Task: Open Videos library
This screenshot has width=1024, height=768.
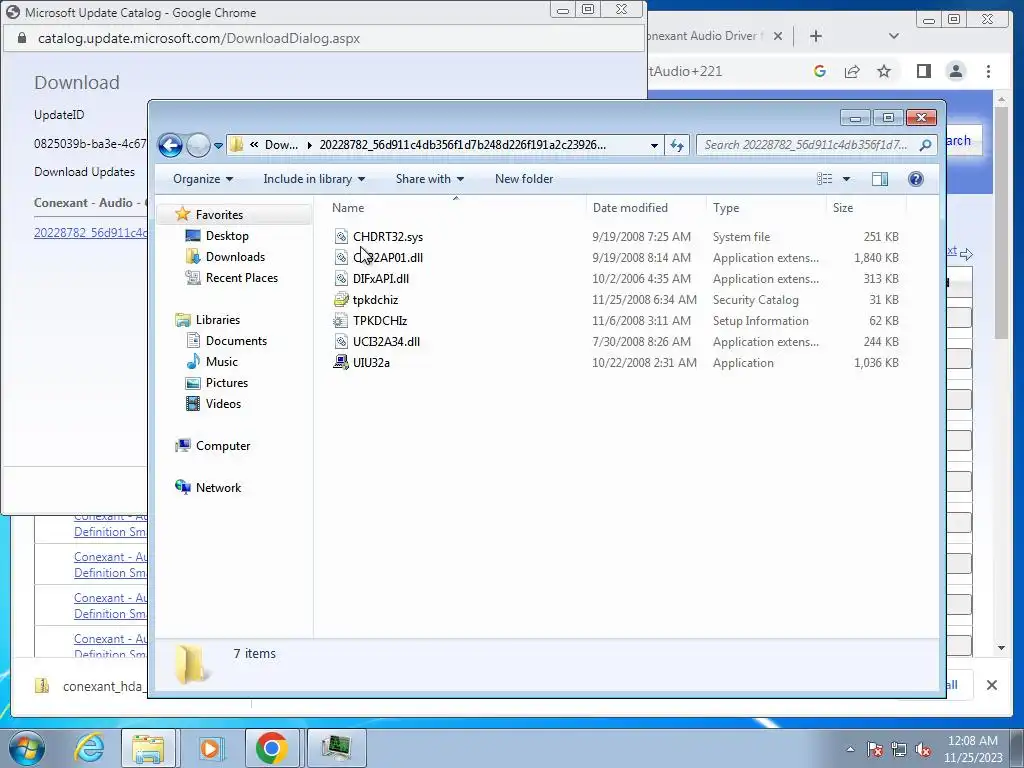Action: click(223, 404)
